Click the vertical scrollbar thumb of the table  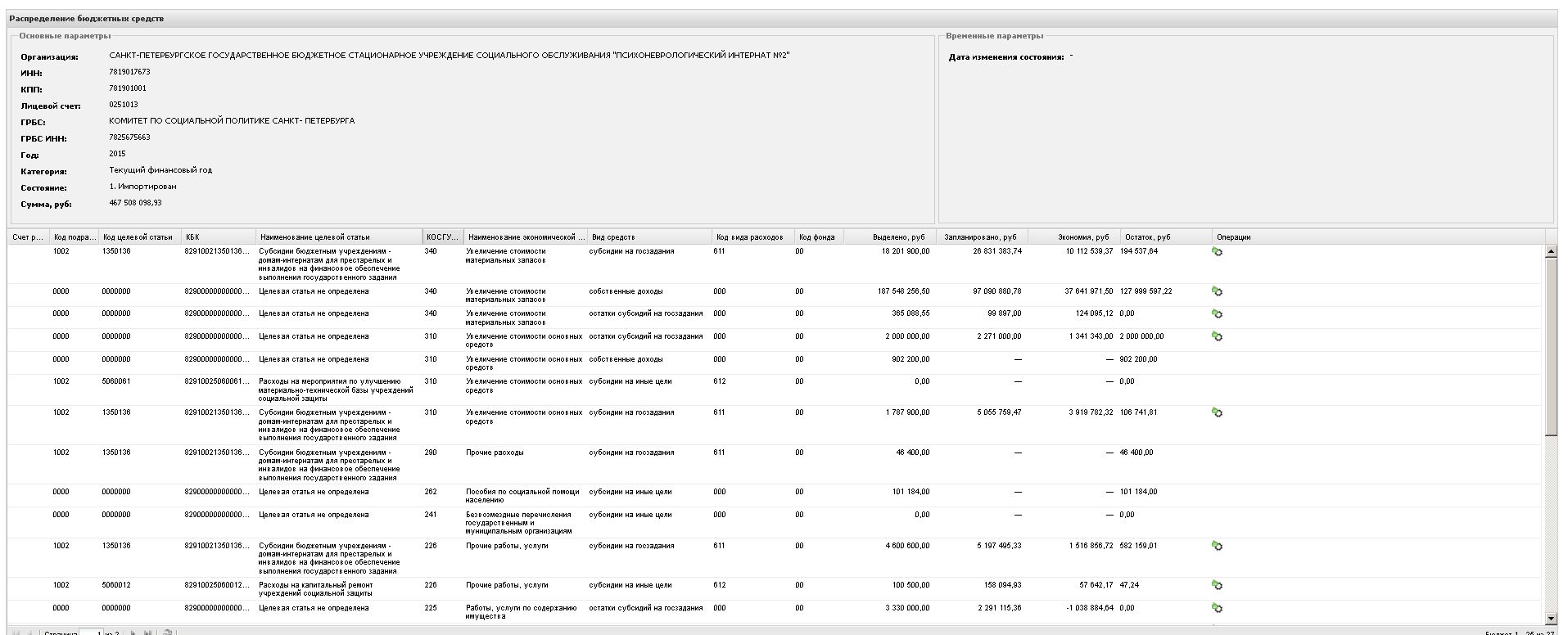(x=1551, y=348)
